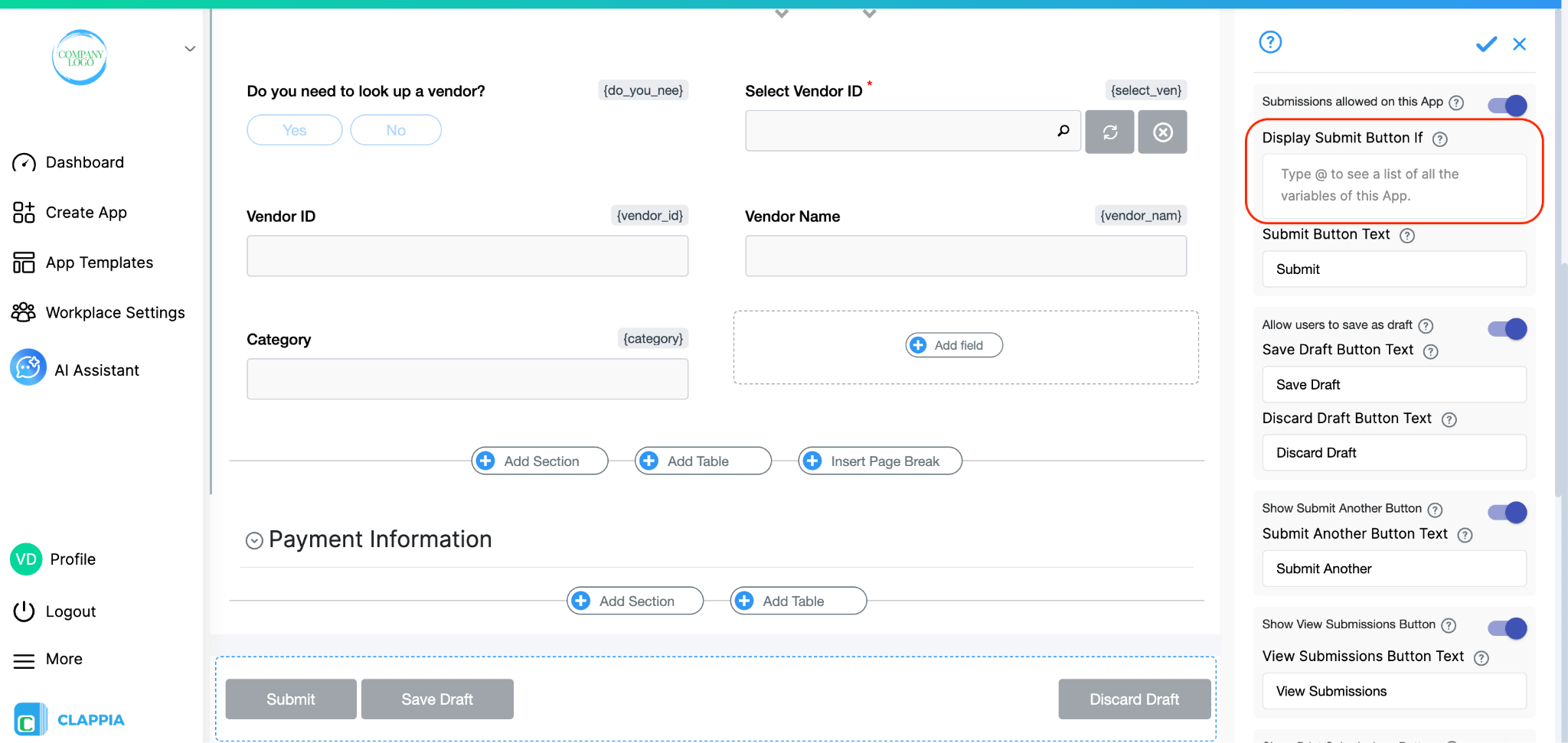Open help for Discard Draft Button Text
The height and width of the screenshot is (743, 1568).
pos(1449,419)
